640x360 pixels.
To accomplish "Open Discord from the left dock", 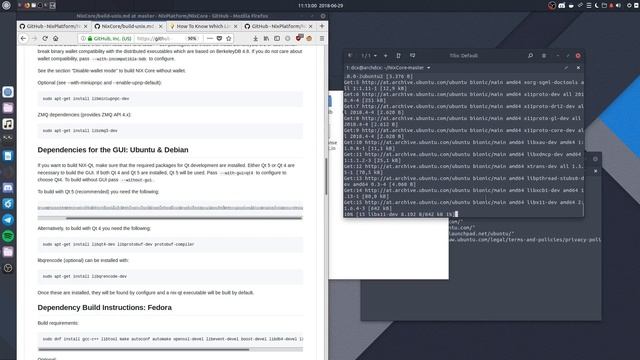I will 8,188.
